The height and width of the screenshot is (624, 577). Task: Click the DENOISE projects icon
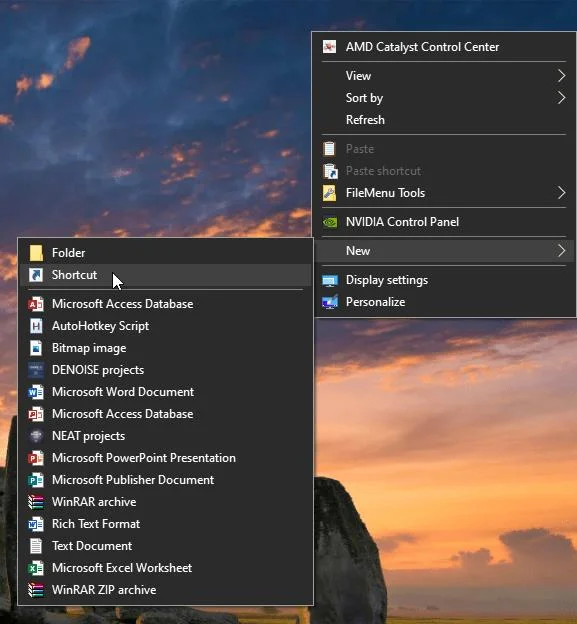[36, 370]
